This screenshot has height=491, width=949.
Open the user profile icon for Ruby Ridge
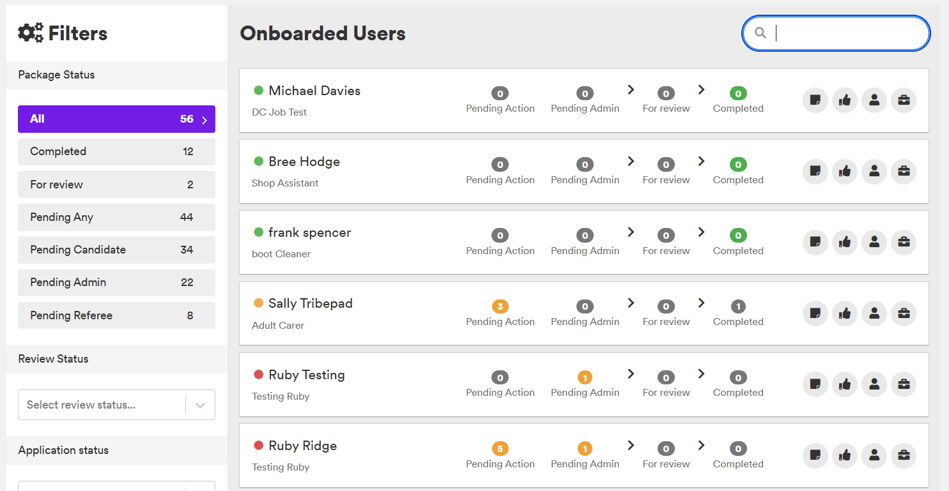[874, 455]
